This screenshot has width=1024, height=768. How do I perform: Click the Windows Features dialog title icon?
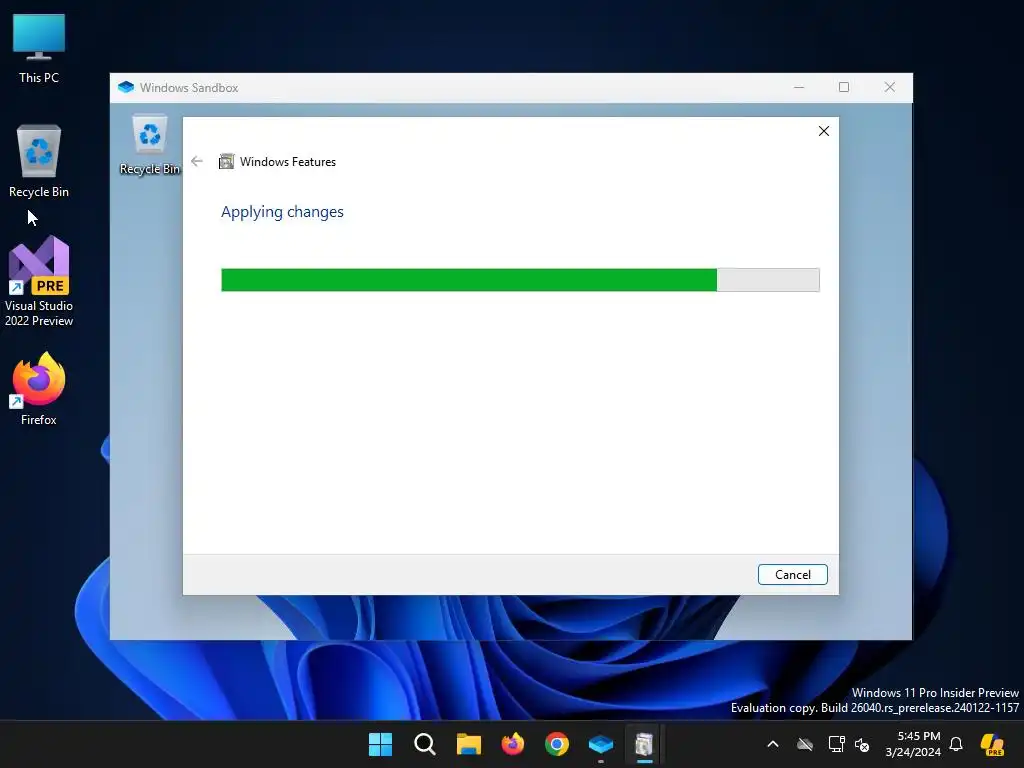click(226, 161)
